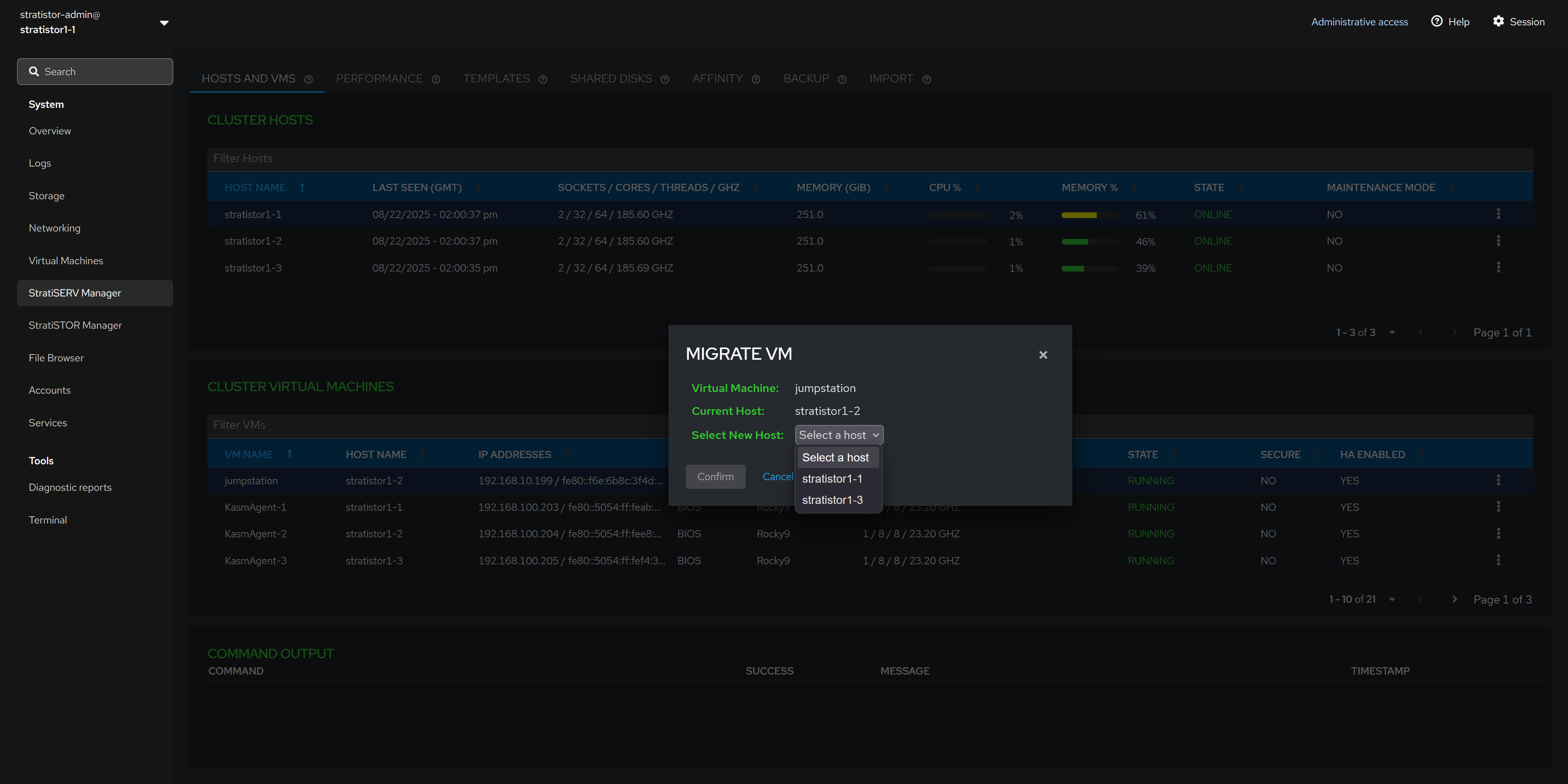Open kebab menu for stratistor1-1 host row
The image size is (1568, 784).
pos(1498,214)
